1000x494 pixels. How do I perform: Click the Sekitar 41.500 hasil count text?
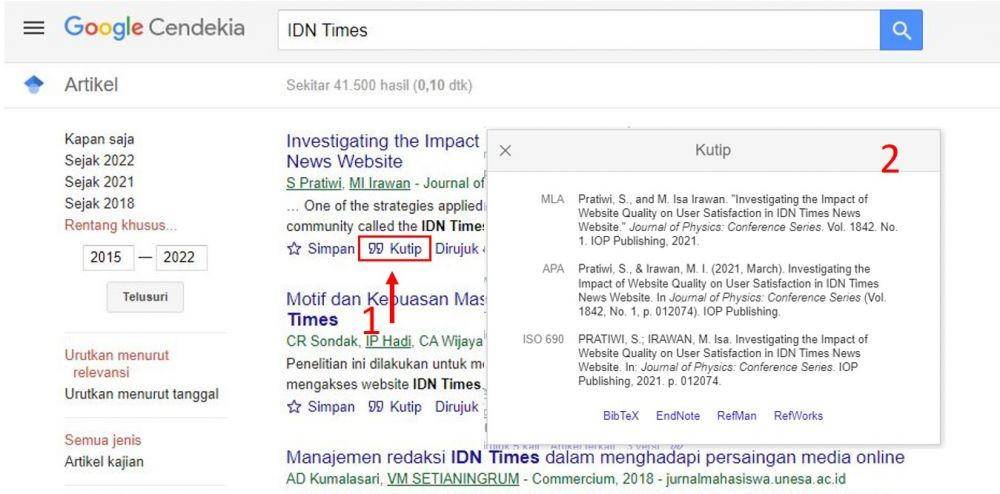pyautogui.click(x=379, y=85)
